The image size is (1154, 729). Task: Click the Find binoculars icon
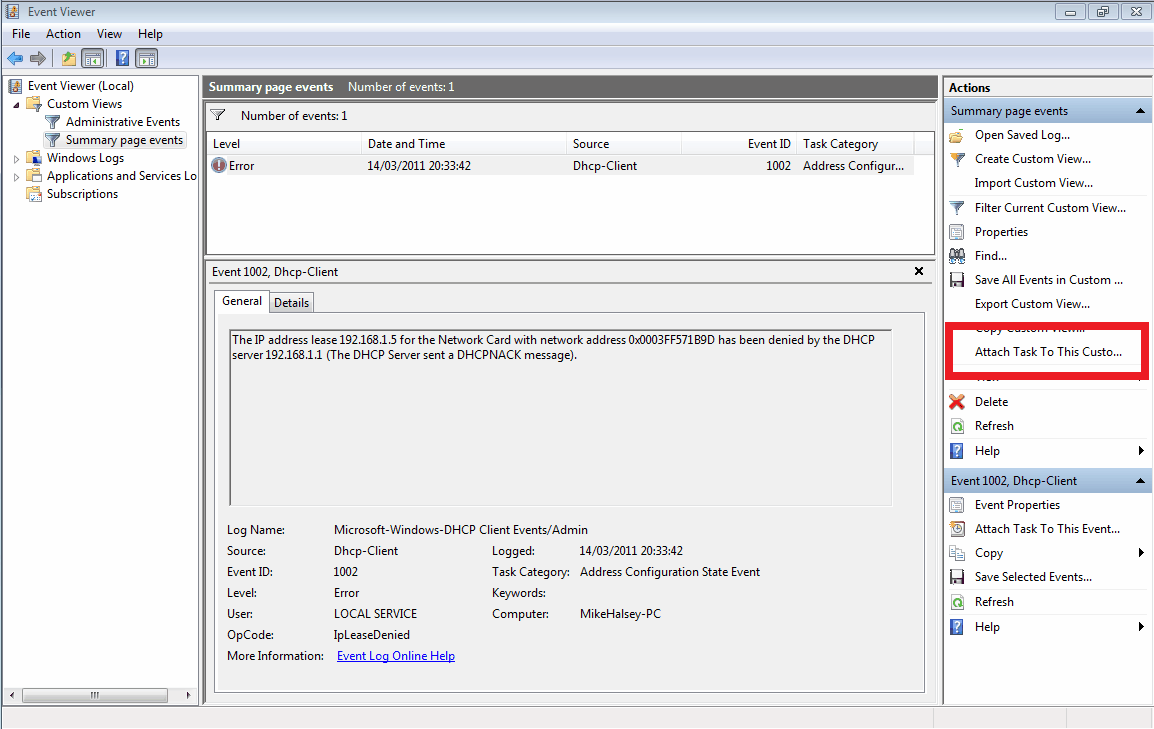(957, 256)
